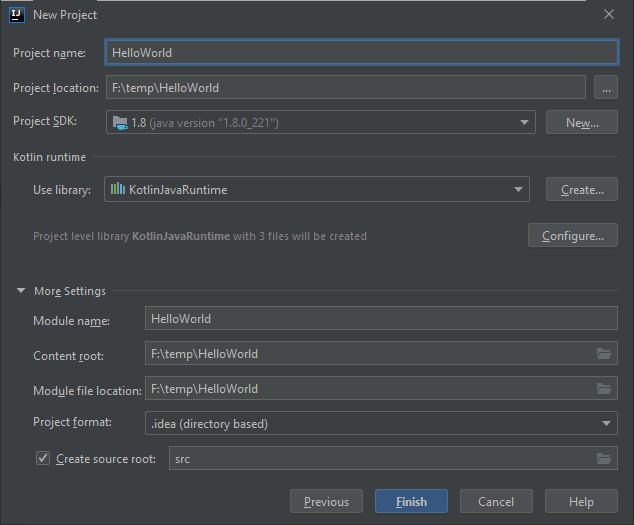Click the Configure... button

(x=572, y=236)
